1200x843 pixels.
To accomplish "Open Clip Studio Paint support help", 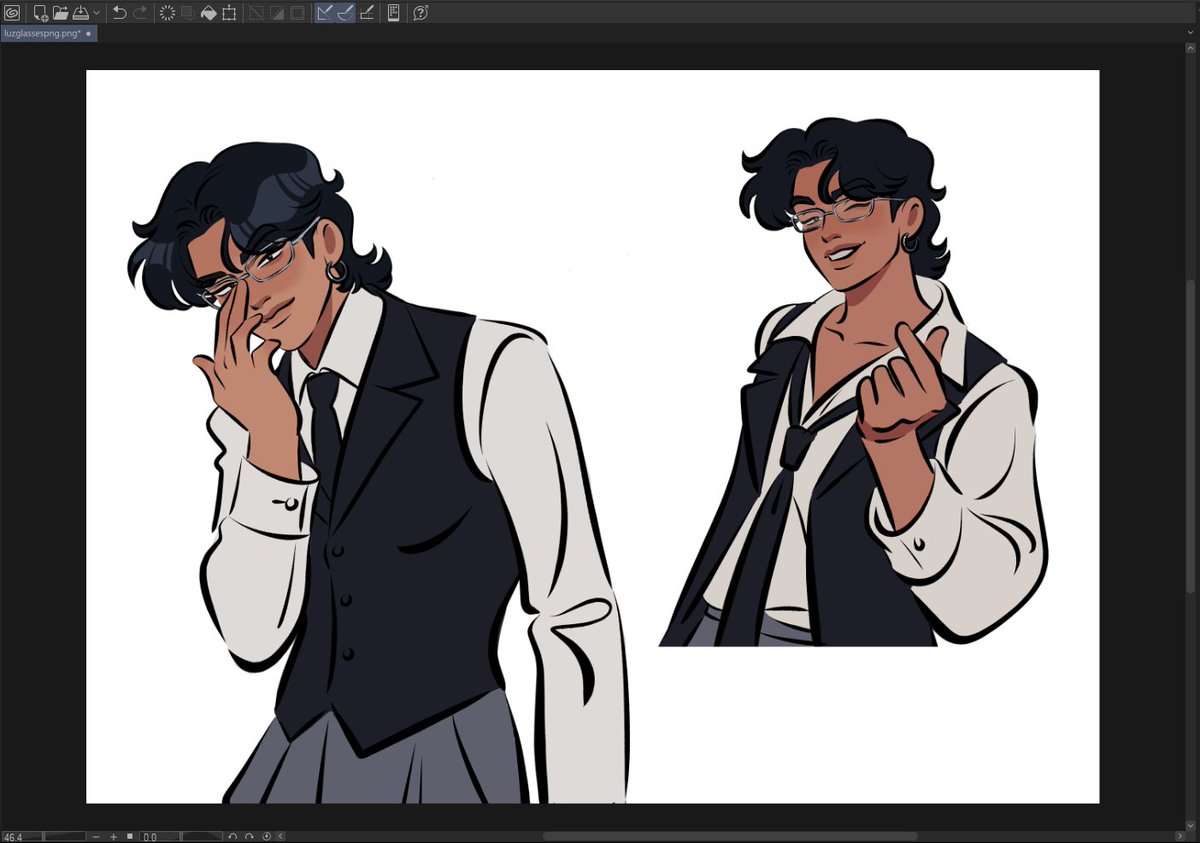I will [x=421, y=13].
